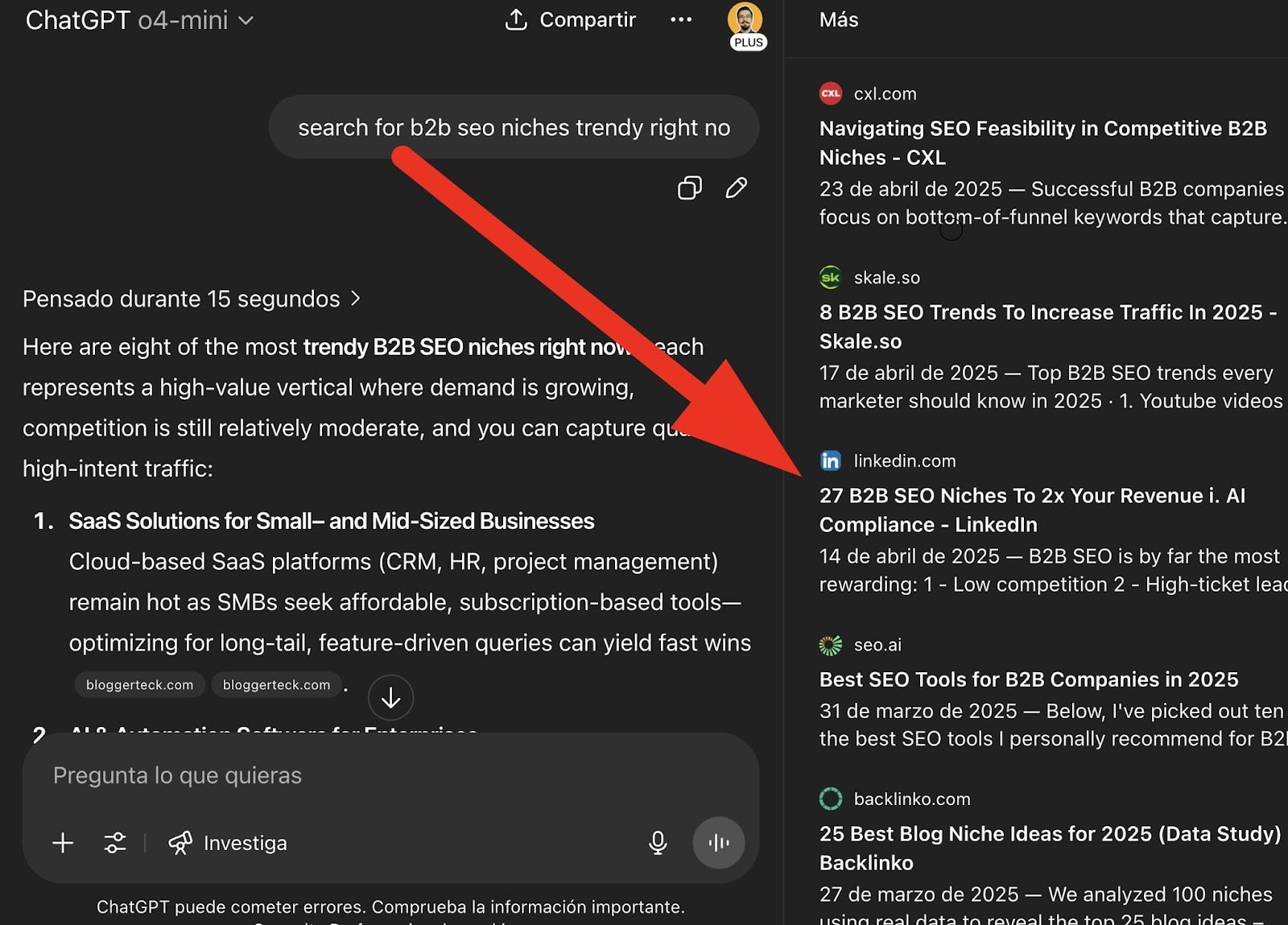Click the ChatGPT puede cometer errores disclaimer
The height and width of the screenshot is (925, 1288).
click(390, 907)
